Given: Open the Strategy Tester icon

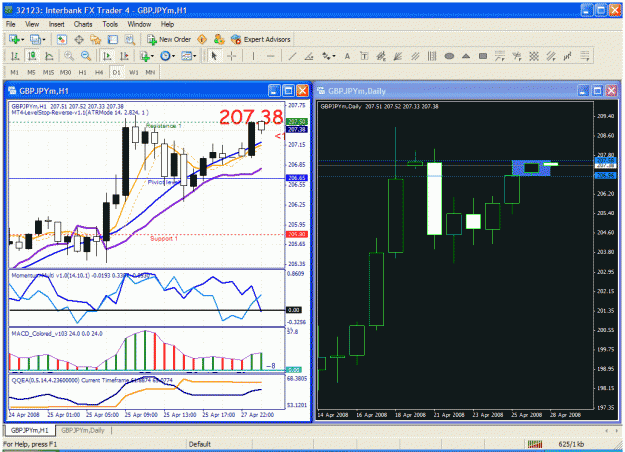Looking at the screenshot, I should click(x=130, y=39).
